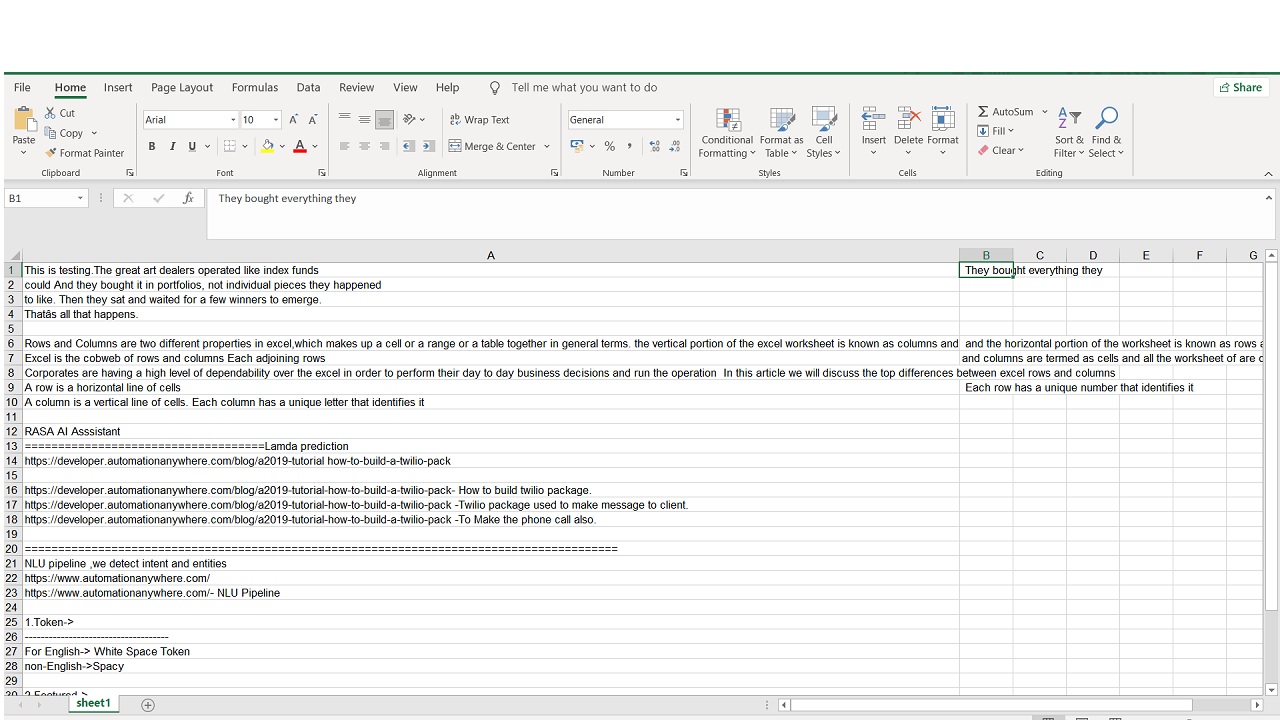The image size is (1280, 720).
Task: Click the Increase Font Size icon
Action: [x=293, y=120]
